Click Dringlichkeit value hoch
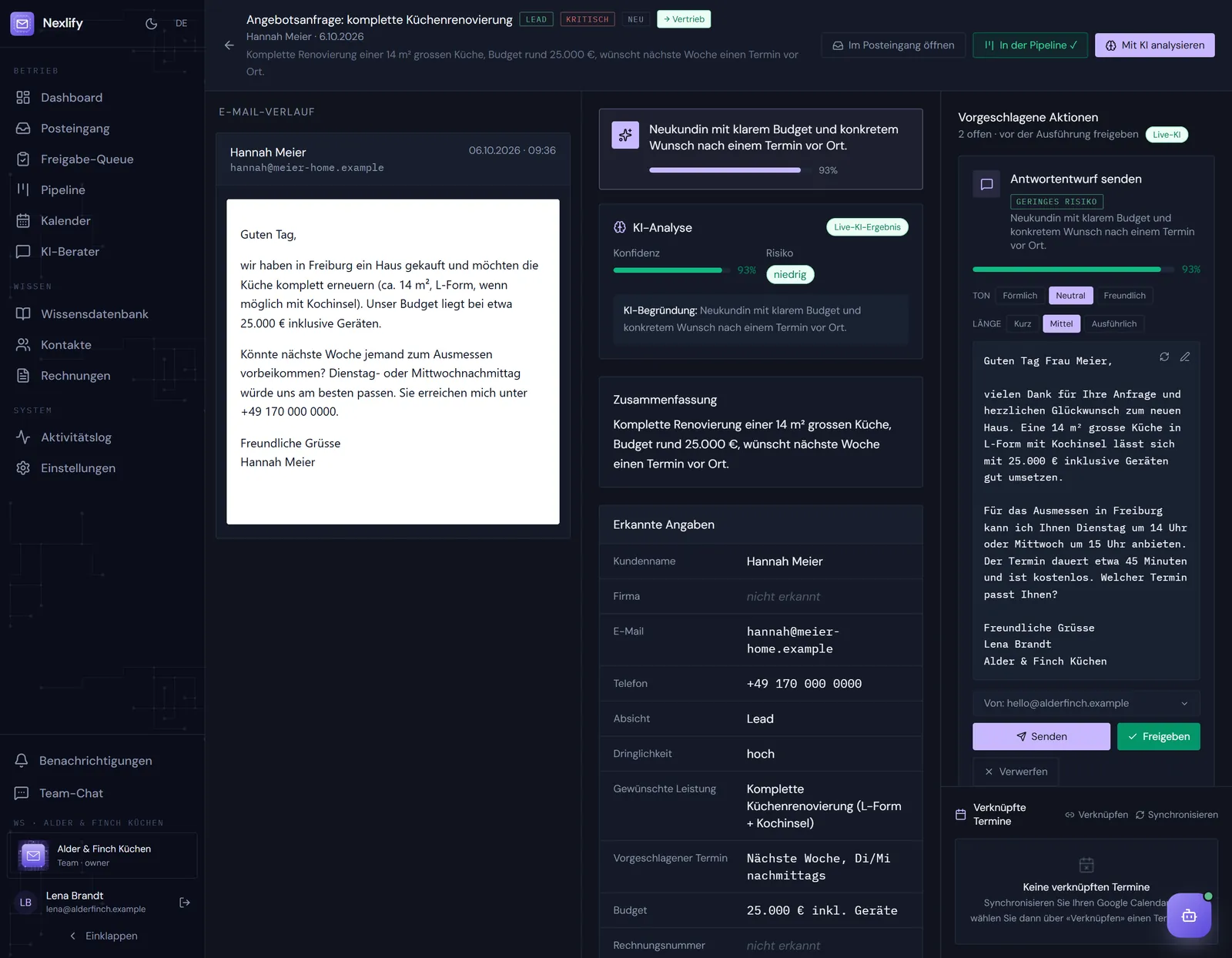Image resolution: width=1232 pixels, height=958 pixels. click(760, 754)
